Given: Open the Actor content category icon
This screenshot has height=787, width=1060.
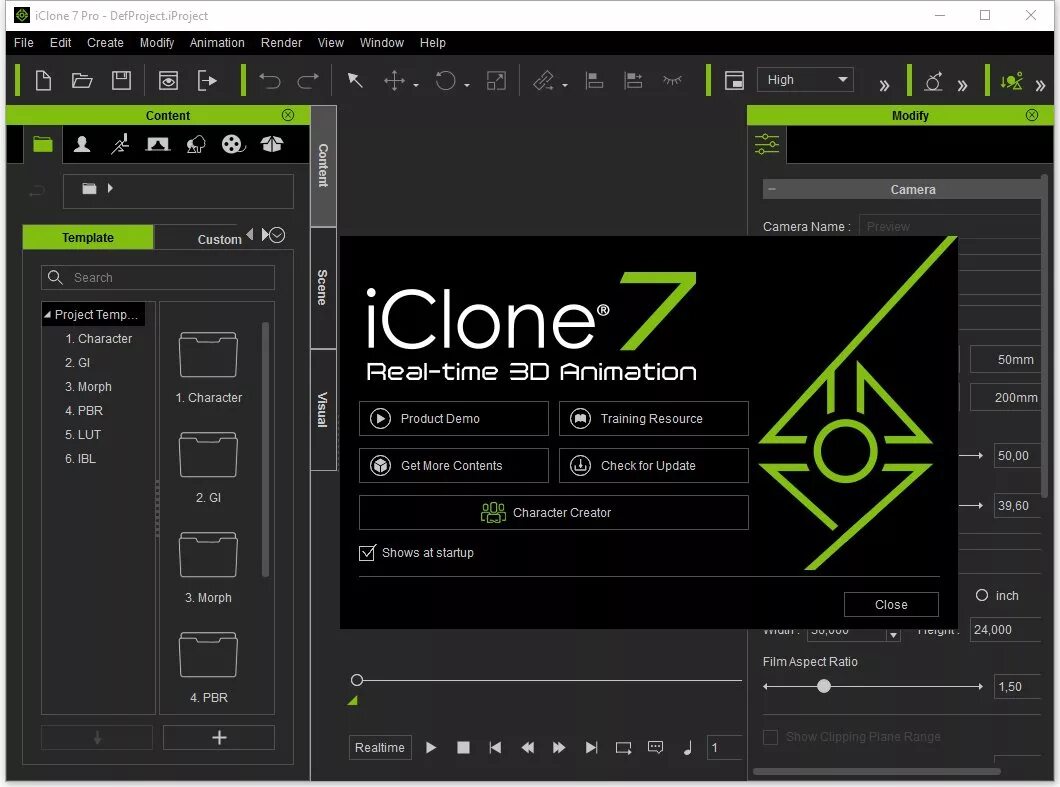Looking at the screenshot, I should tap(82, 144).
